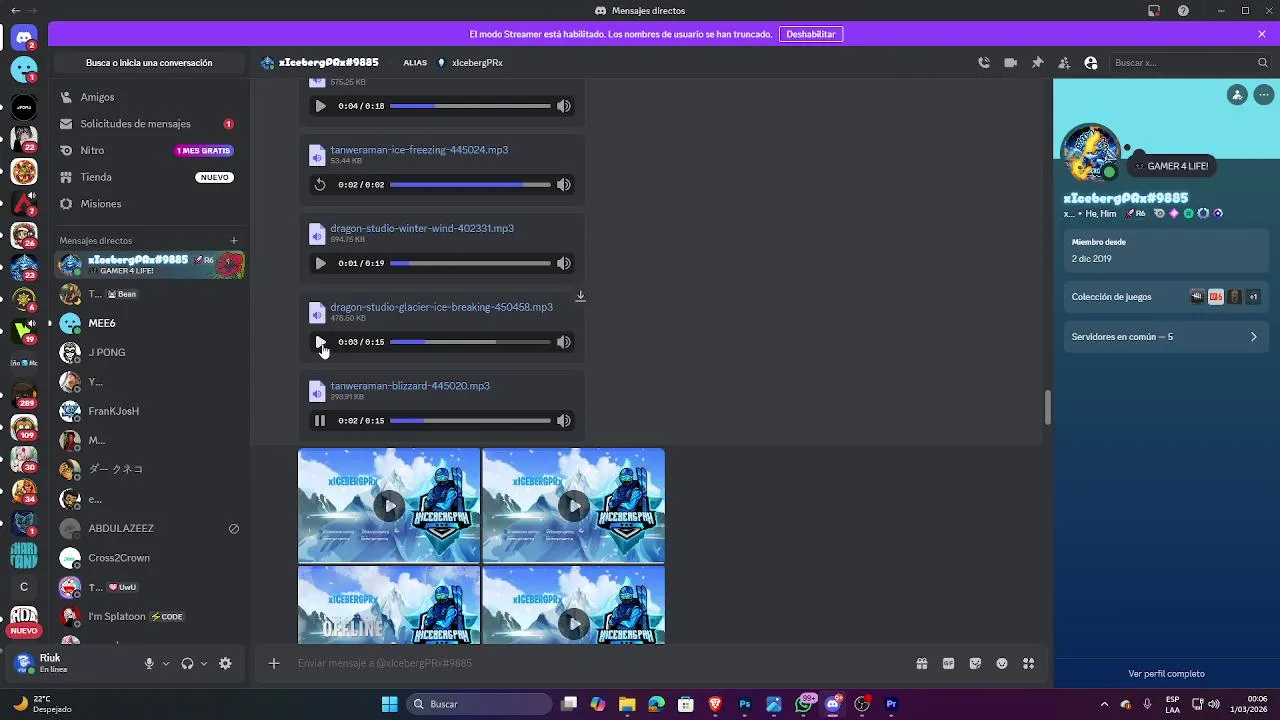The image size is (1280, 720).
Task: Replay tanweraman-ice-freezing-445024.mp3
Action: pos(320,184)
